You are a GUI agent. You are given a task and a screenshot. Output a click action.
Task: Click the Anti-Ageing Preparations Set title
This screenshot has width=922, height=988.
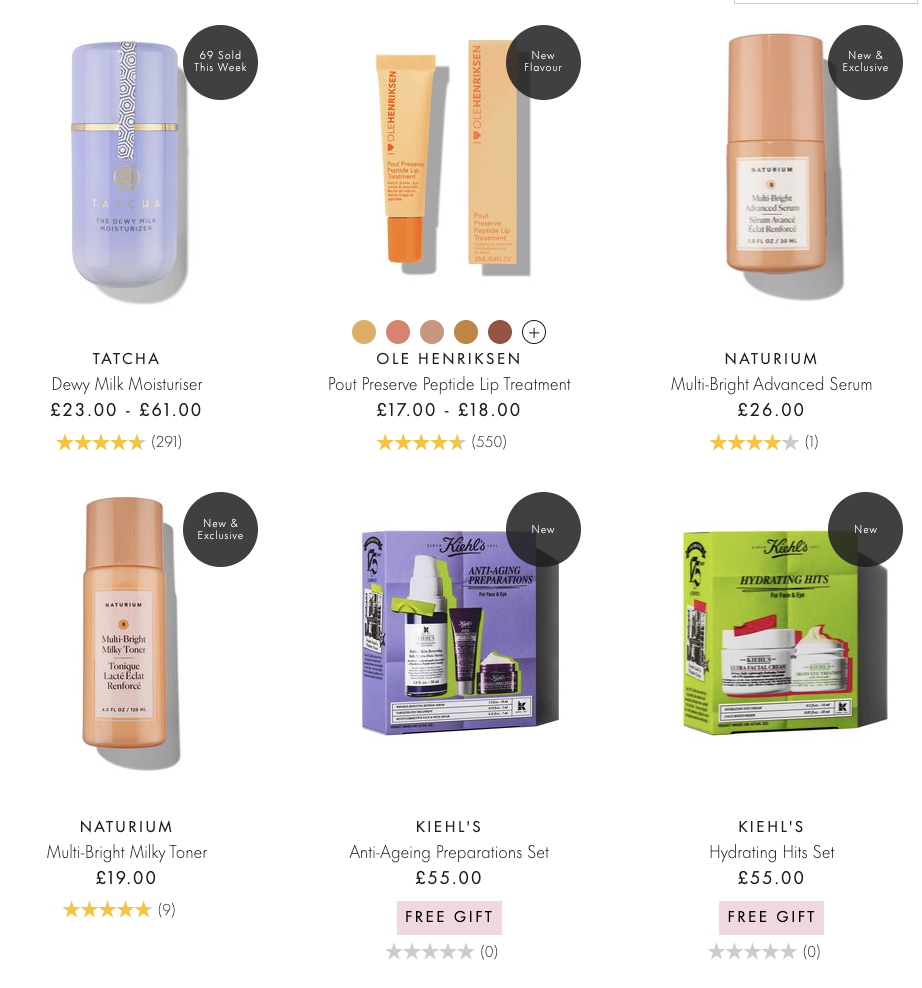pyautogui.click(x=449, y=852)
